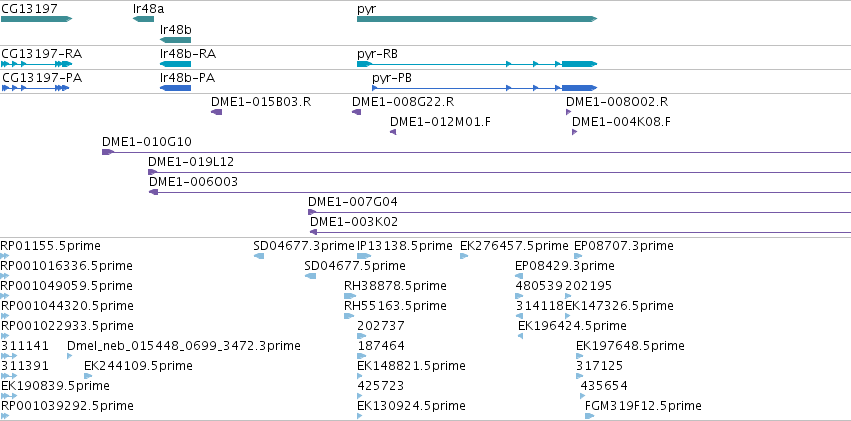The image size is (851, 421).
Task: Select the pyr-PB protein feature
Action: [485, 88]
